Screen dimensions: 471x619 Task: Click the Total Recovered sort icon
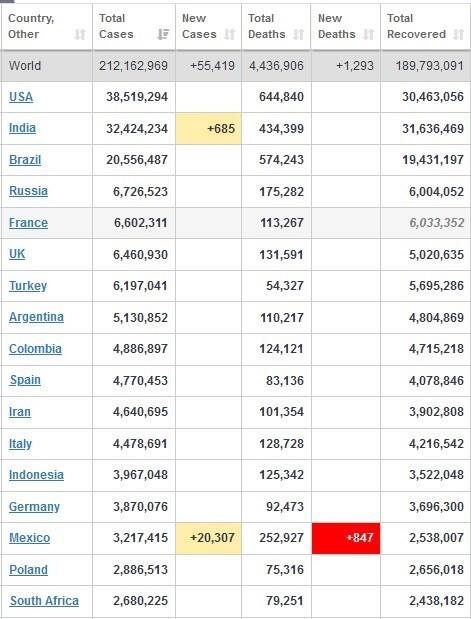[458, 34]
